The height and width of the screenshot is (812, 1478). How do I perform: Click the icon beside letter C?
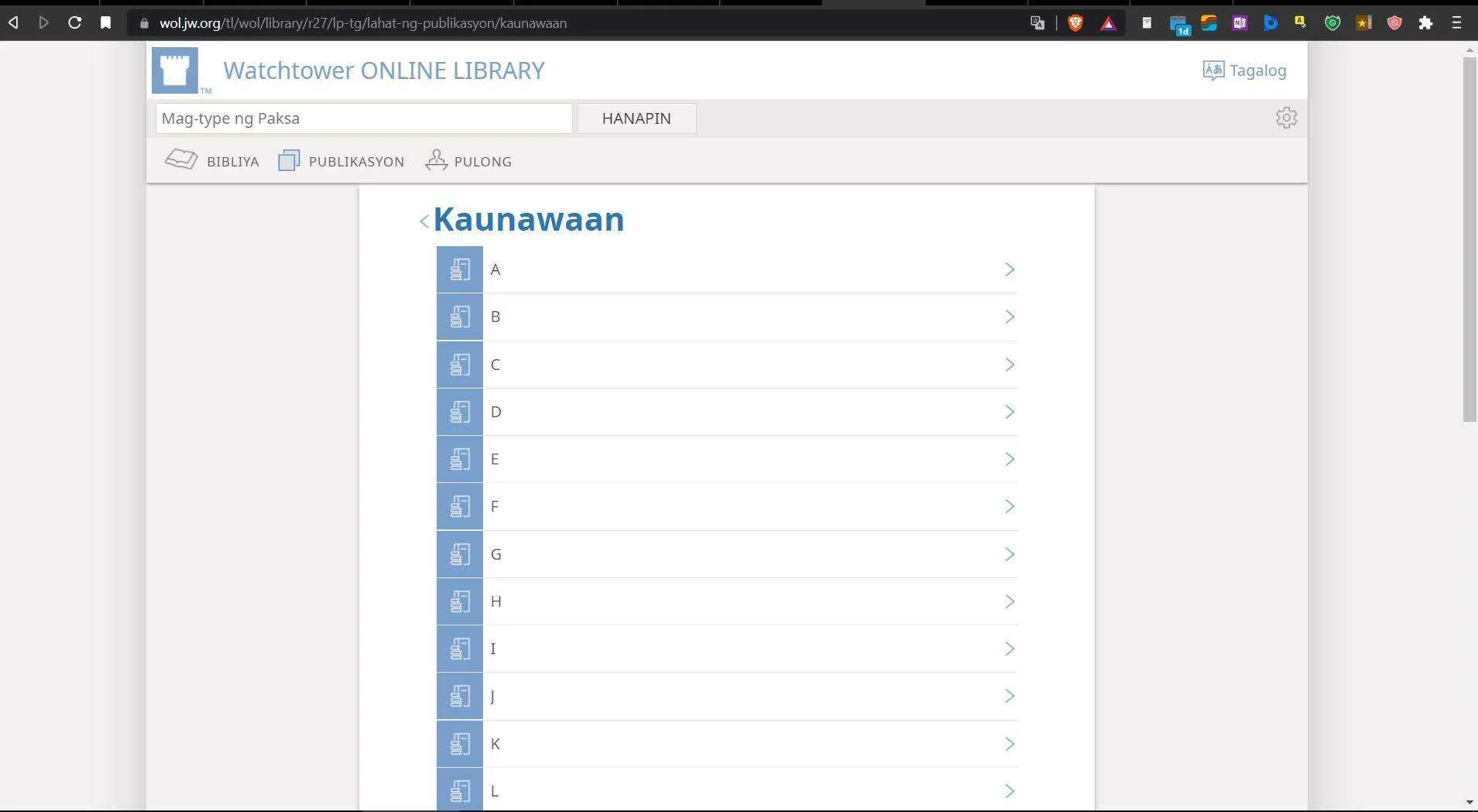460,365
